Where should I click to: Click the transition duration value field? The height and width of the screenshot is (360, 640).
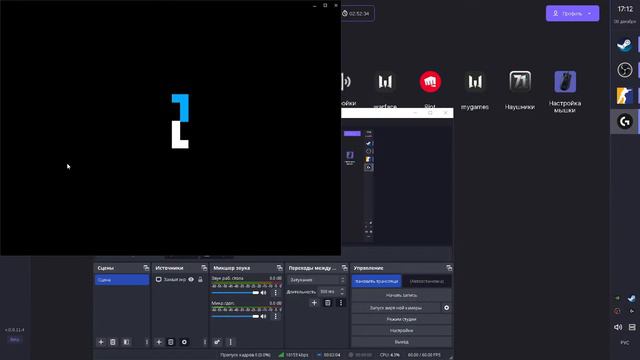point(328,291)
